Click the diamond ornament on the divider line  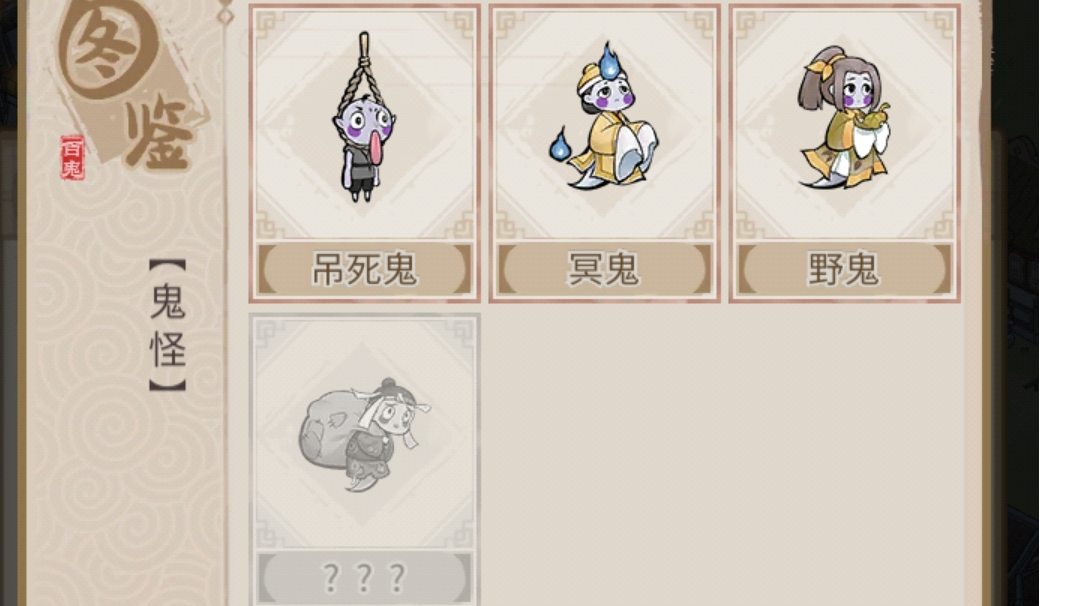225,15
